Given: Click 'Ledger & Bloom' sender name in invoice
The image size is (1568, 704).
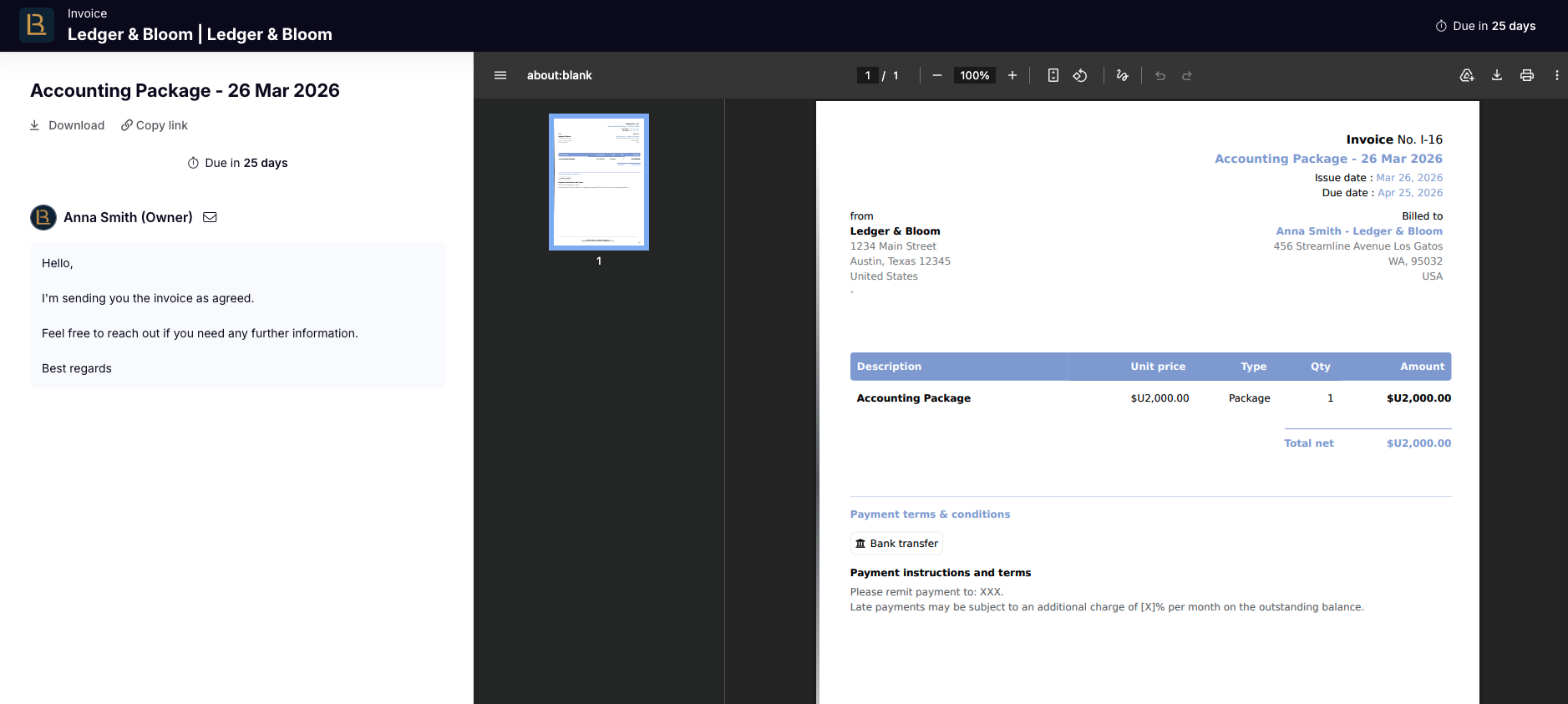Looking at the screenshot, I should [x=895, y=231].
